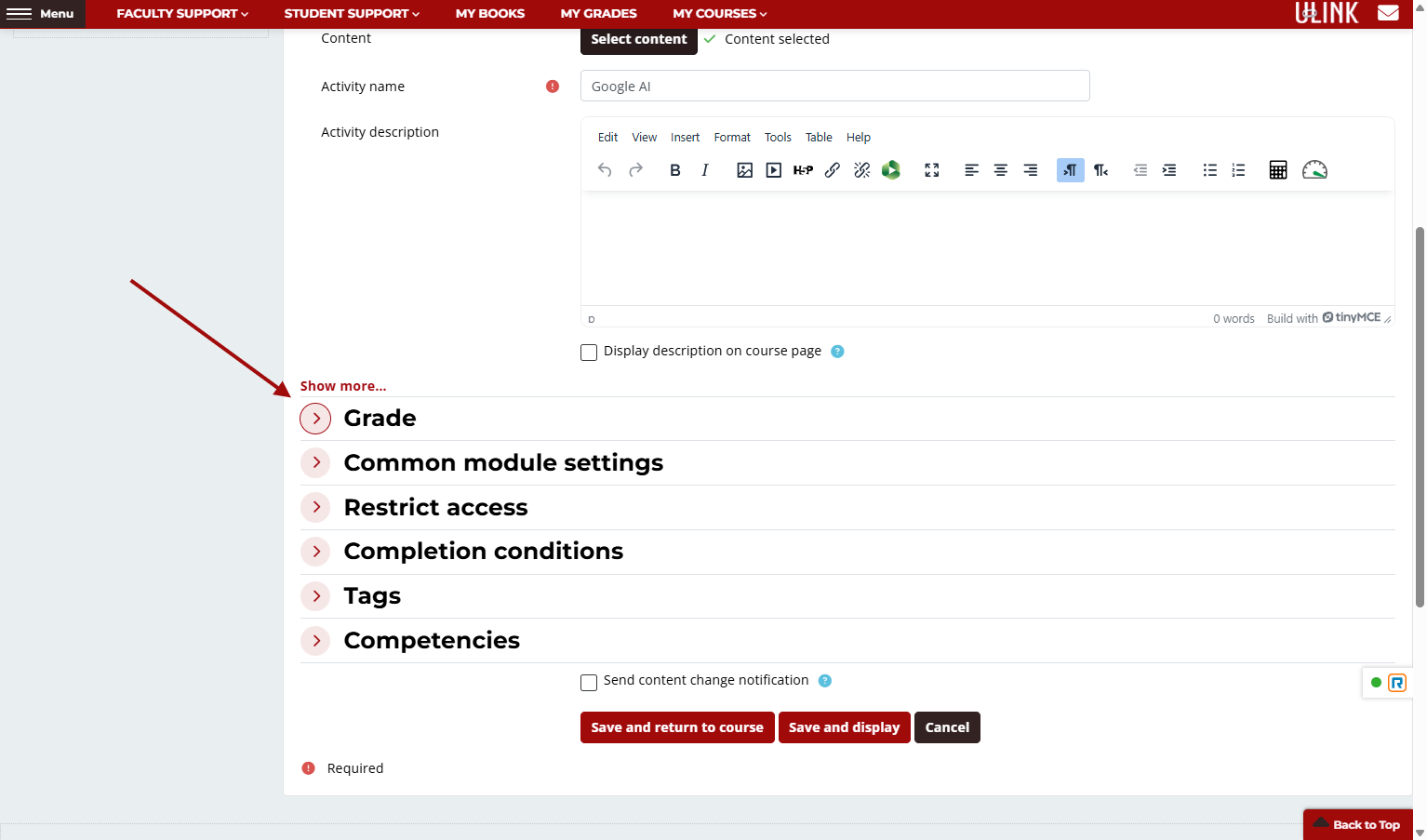This screenshot has height=840, width=1427.
Task: Open the mail envelope icon in header
Action: click(1388, 13)
